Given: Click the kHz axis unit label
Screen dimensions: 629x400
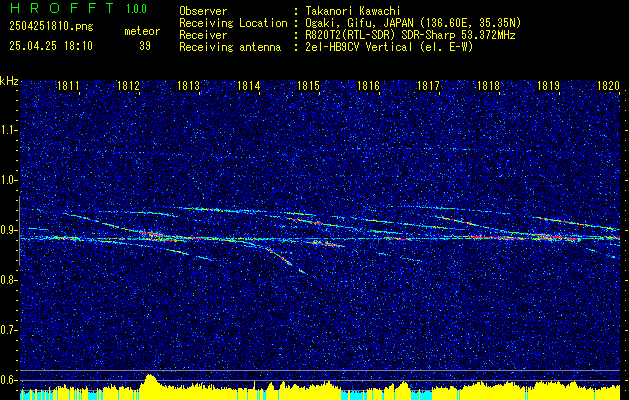Looking at the screenshot, I should point(9,81).
